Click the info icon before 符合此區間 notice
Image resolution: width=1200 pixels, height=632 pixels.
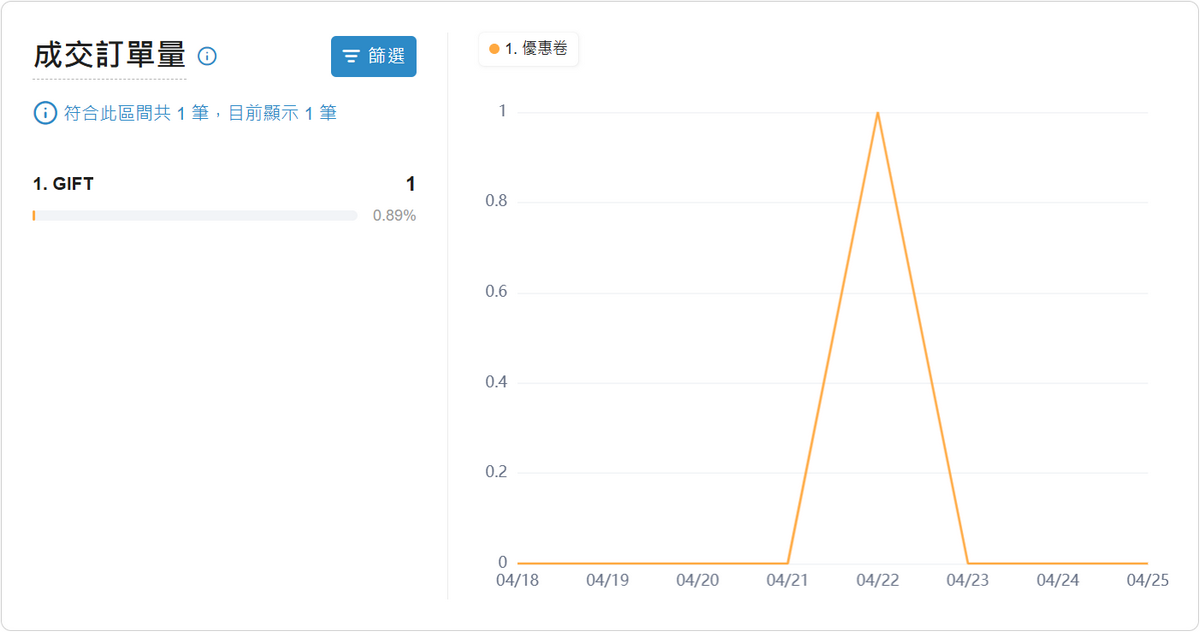click(45, 113)
